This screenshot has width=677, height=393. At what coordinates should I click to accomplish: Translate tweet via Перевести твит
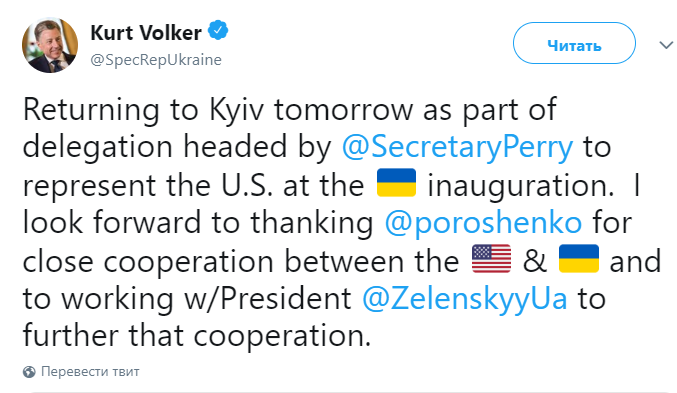click(90, 371)
